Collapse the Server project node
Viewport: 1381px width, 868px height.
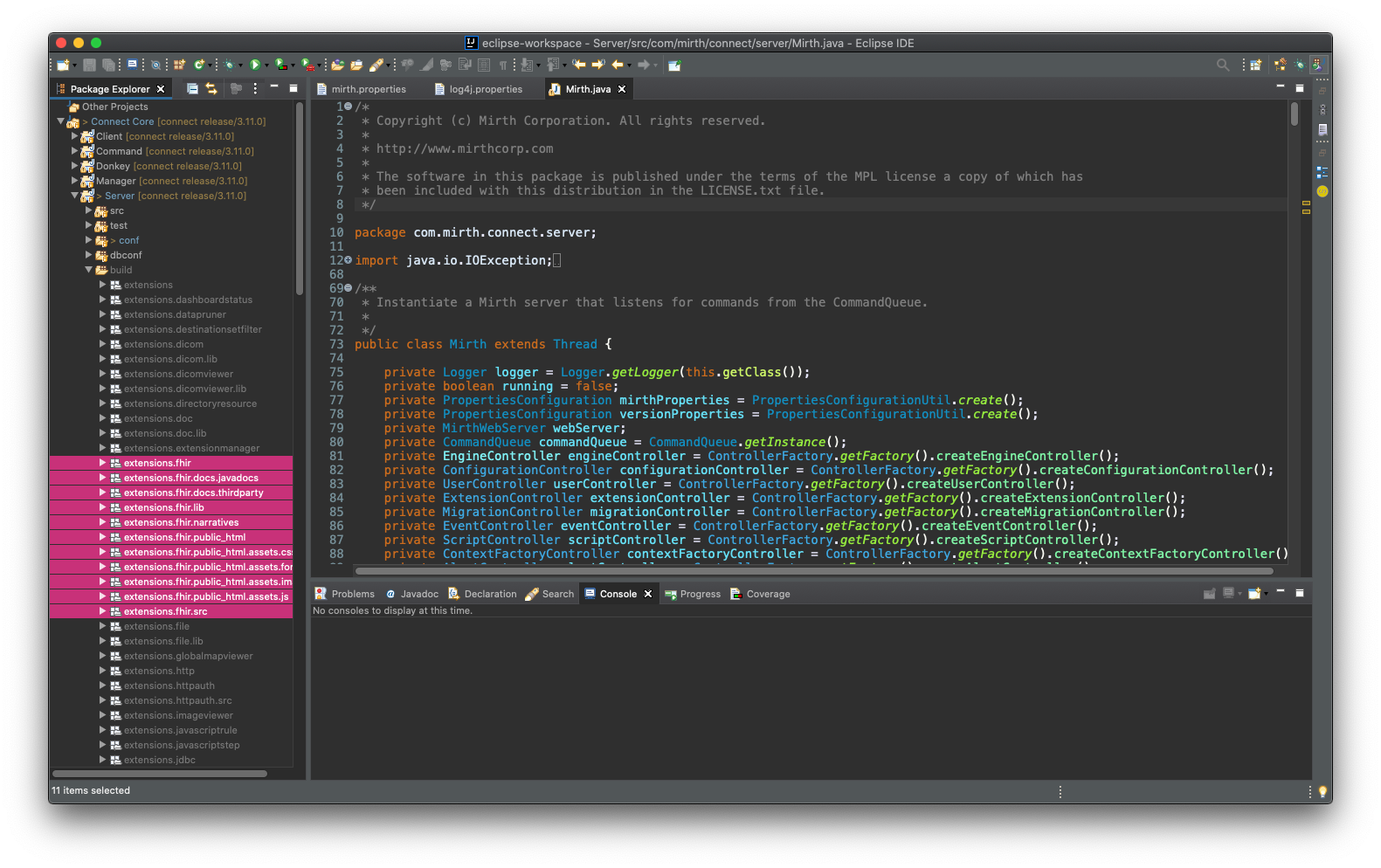(x=74, y=196)
